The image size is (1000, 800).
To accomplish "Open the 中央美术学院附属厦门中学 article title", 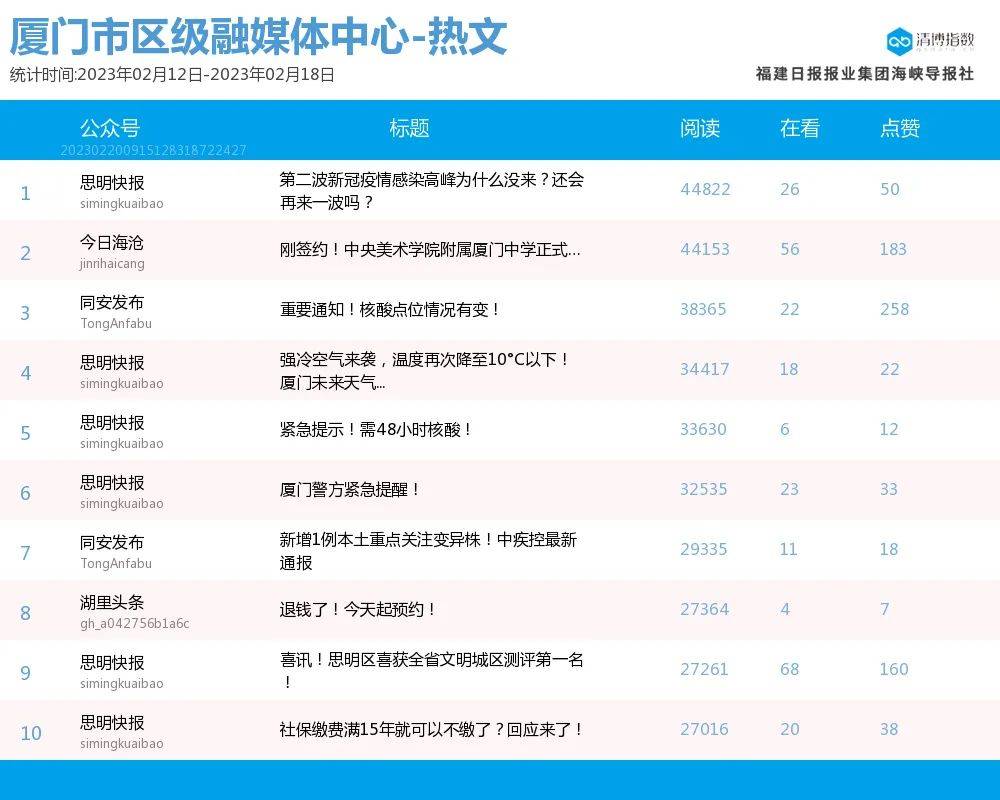I will click(430, 250).
